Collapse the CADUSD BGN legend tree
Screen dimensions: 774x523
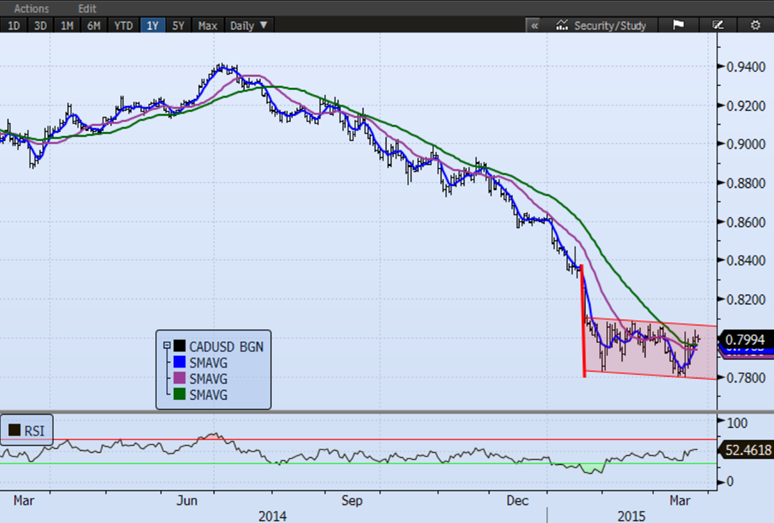(166, 345)
